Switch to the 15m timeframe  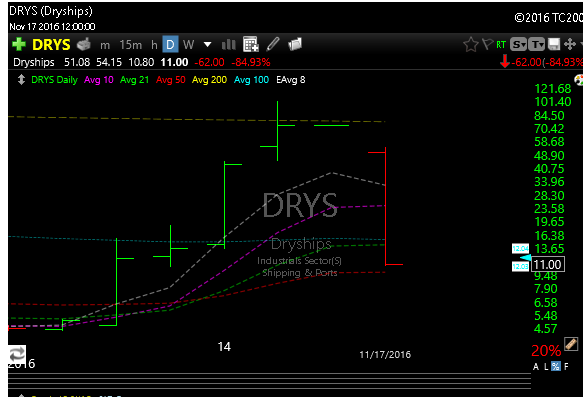pos(131,45)
